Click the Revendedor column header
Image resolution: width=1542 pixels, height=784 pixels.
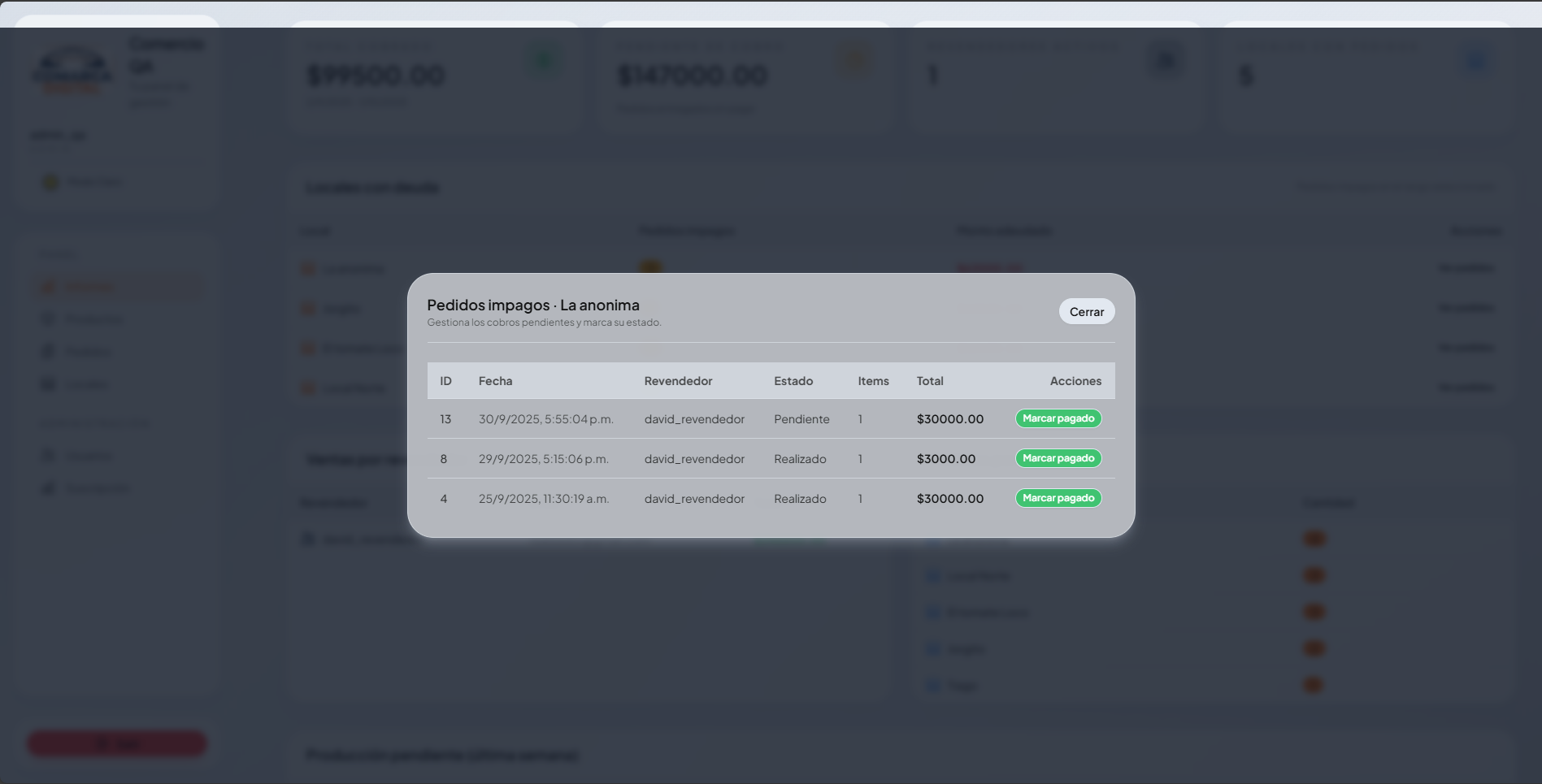(x=678, y=381)
